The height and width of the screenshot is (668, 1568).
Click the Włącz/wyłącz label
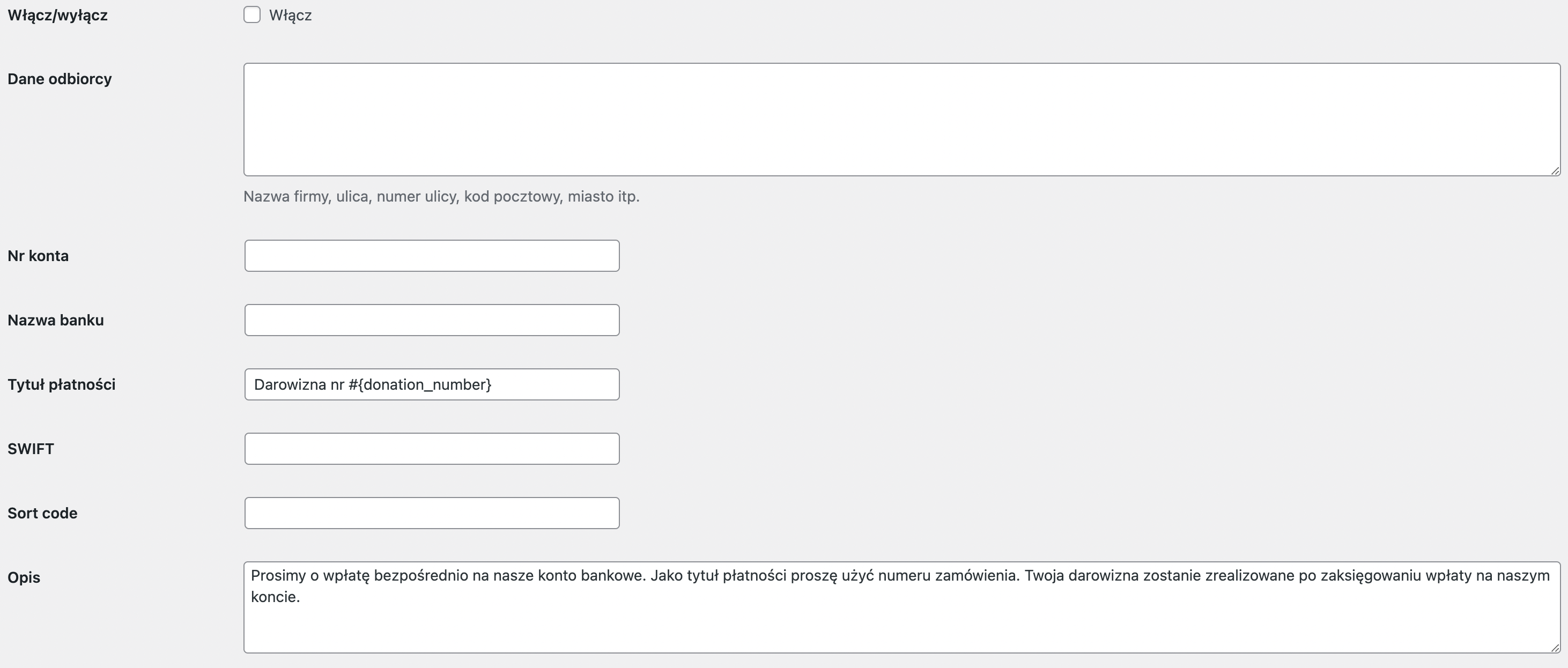point(58,15)
